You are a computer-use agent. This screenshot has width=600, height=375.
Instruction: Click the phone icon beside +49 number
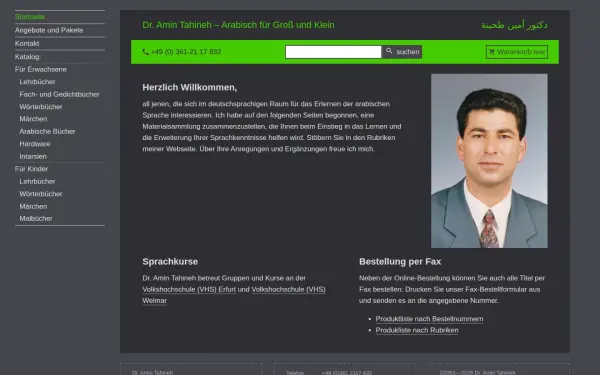click(x=145, y=52)
